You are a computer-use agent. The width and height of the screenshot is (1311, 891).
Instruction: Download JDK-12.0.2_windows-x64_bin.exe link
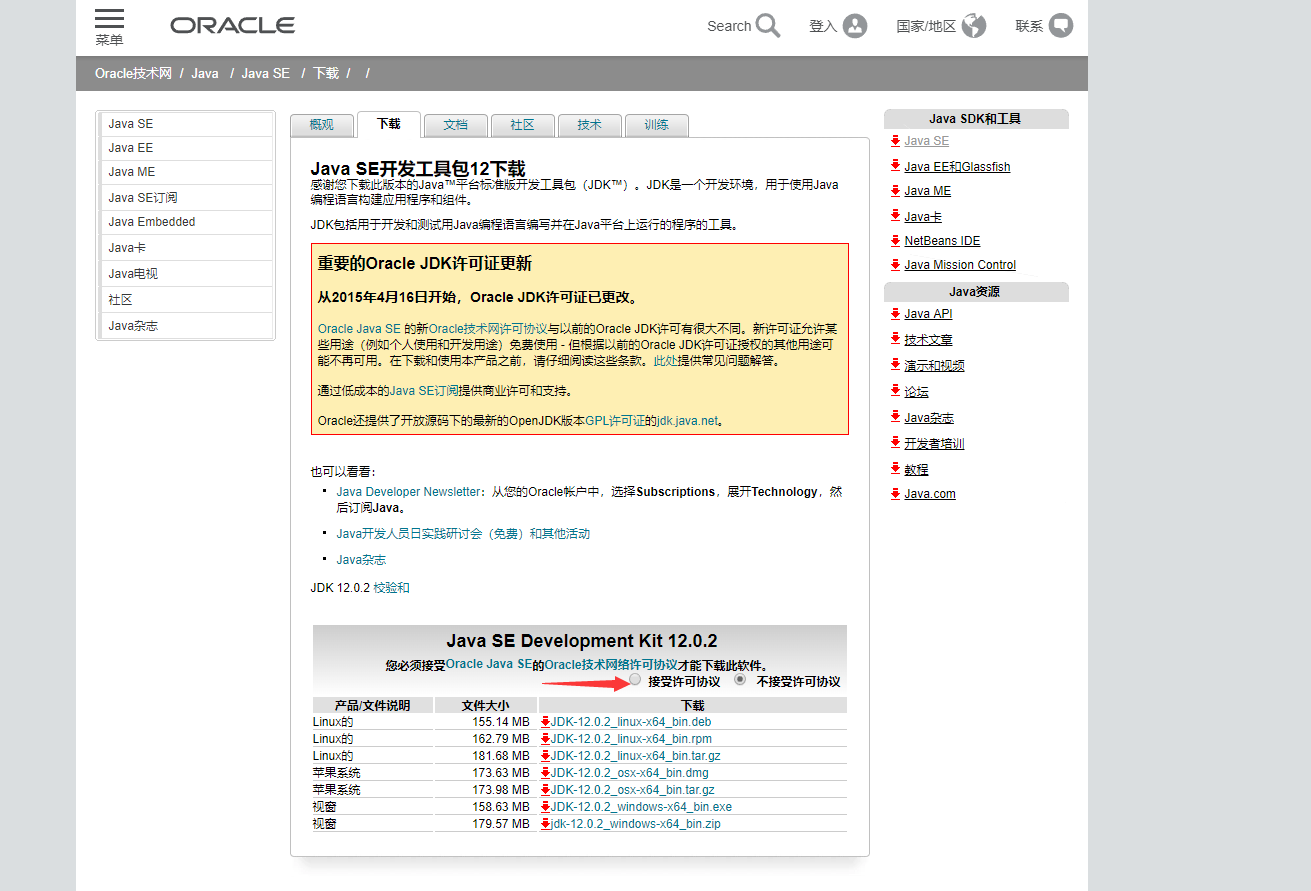pos(641,807)
